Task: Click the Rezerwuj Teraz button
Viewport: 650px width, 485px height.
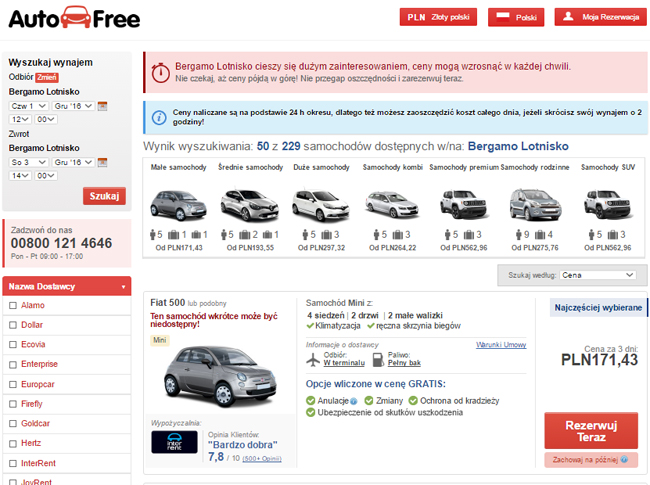Action: 591,431
